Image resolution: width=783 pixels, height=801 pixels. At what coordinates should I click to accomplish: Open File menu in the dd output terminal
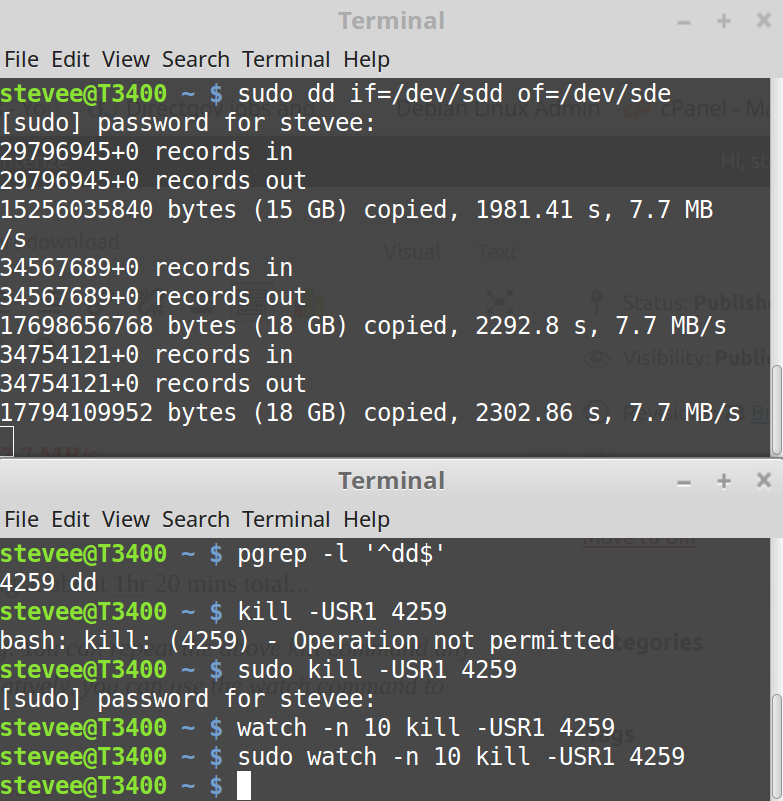pyautogui.click(x=21, y=59)
